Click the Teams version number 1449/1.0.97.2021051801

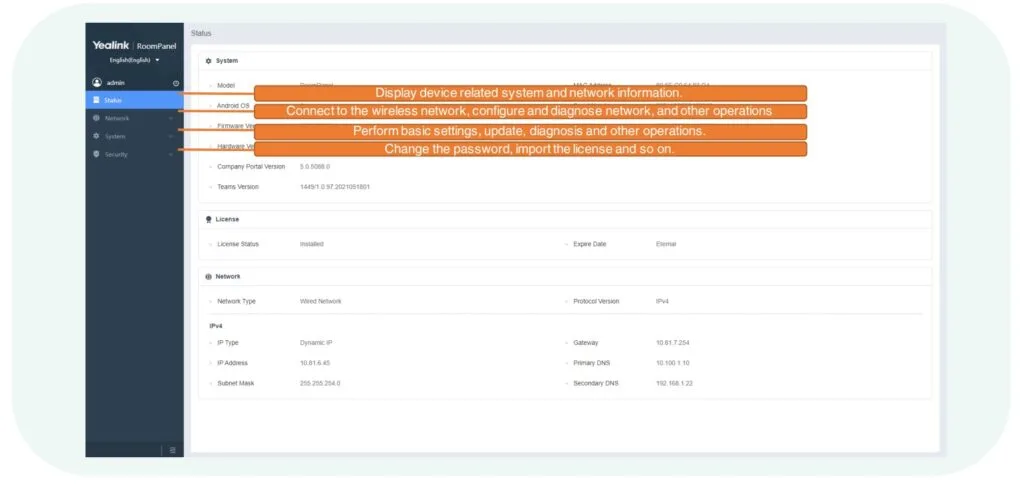coord(334,187)
